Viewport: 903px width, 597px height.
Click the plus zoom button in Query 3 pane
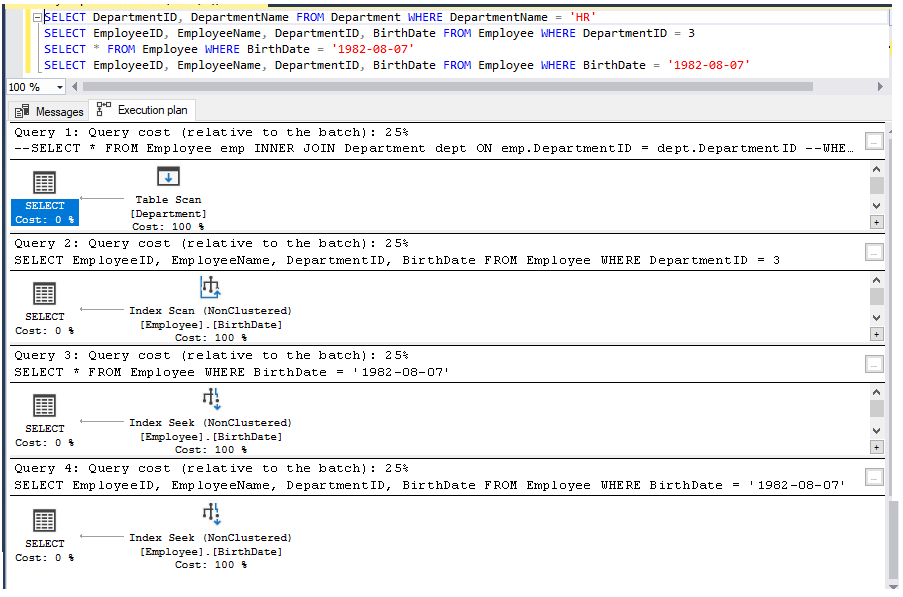pos(877,447)
